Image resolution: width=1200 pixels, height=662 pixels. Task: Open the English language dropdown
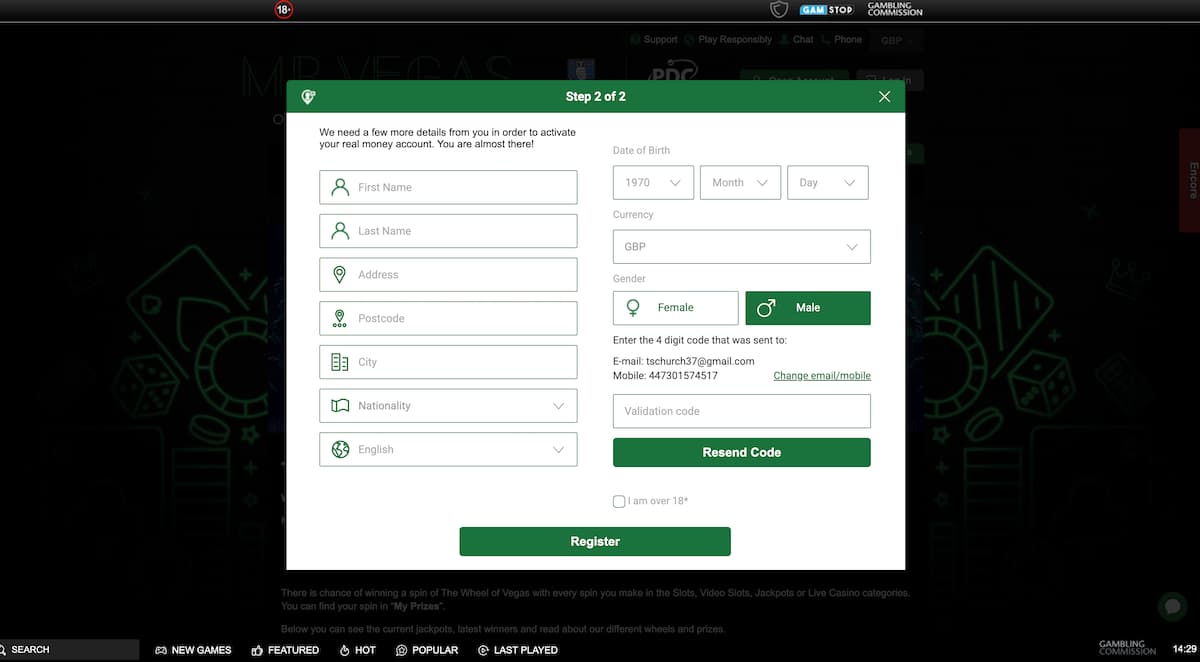[449, 449]
